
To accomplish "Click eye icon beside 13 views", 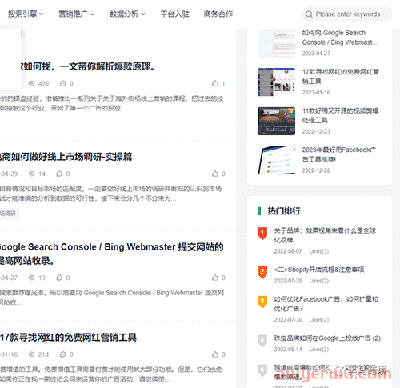I will (x=32, y=278).
